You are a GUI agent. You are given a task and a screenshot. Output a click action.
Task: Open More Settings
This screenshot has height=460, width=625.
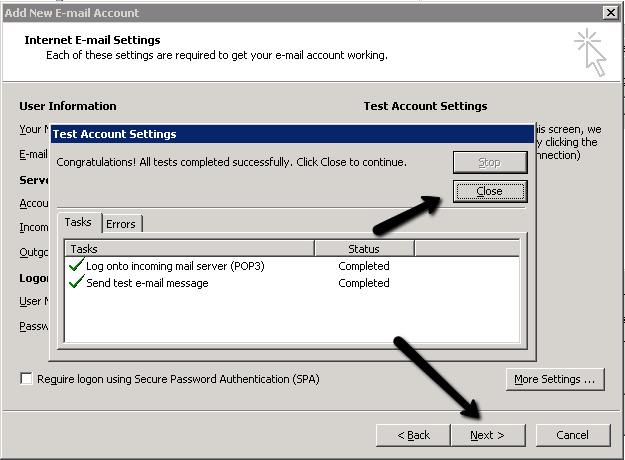pos(555,379)
